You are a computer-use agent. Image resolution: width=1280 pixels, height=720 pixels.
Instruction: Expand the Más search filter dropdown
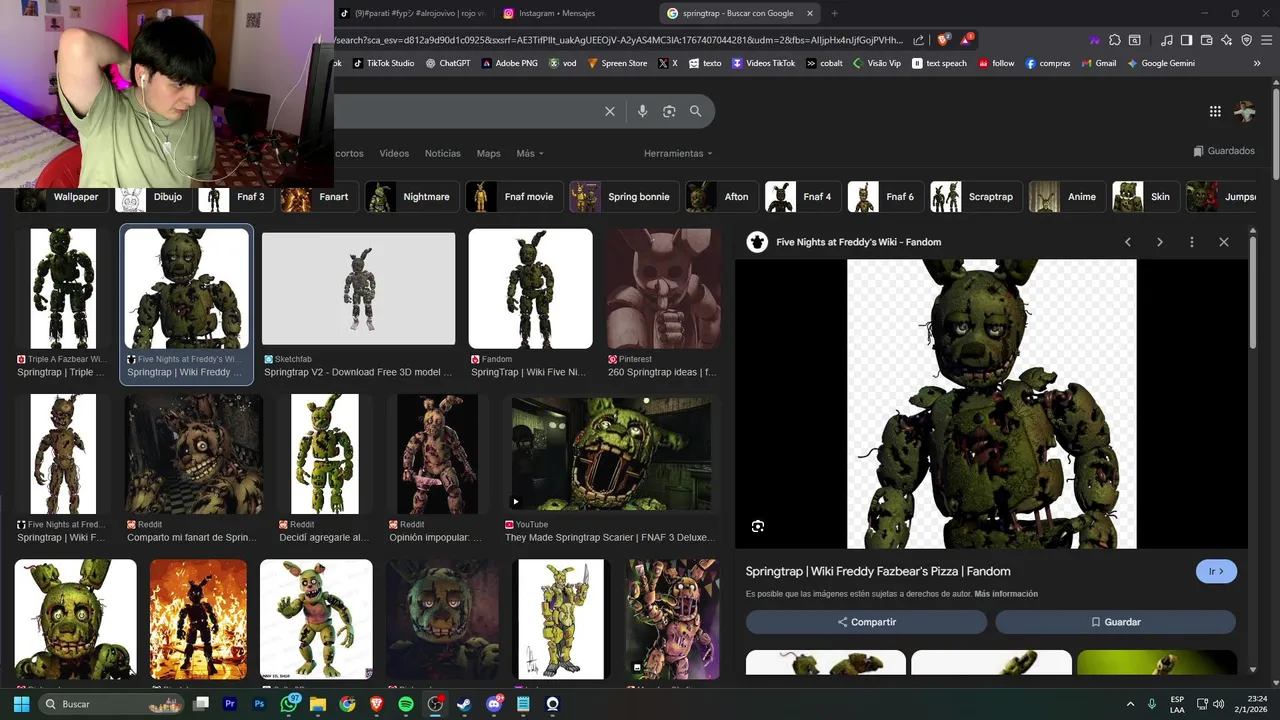point(530,153)
